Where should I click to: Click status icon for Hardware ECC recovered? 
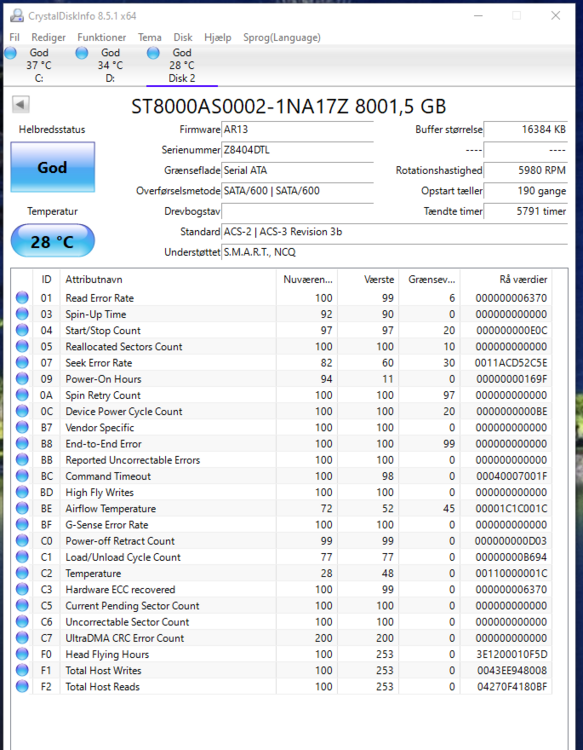[22, 589]
